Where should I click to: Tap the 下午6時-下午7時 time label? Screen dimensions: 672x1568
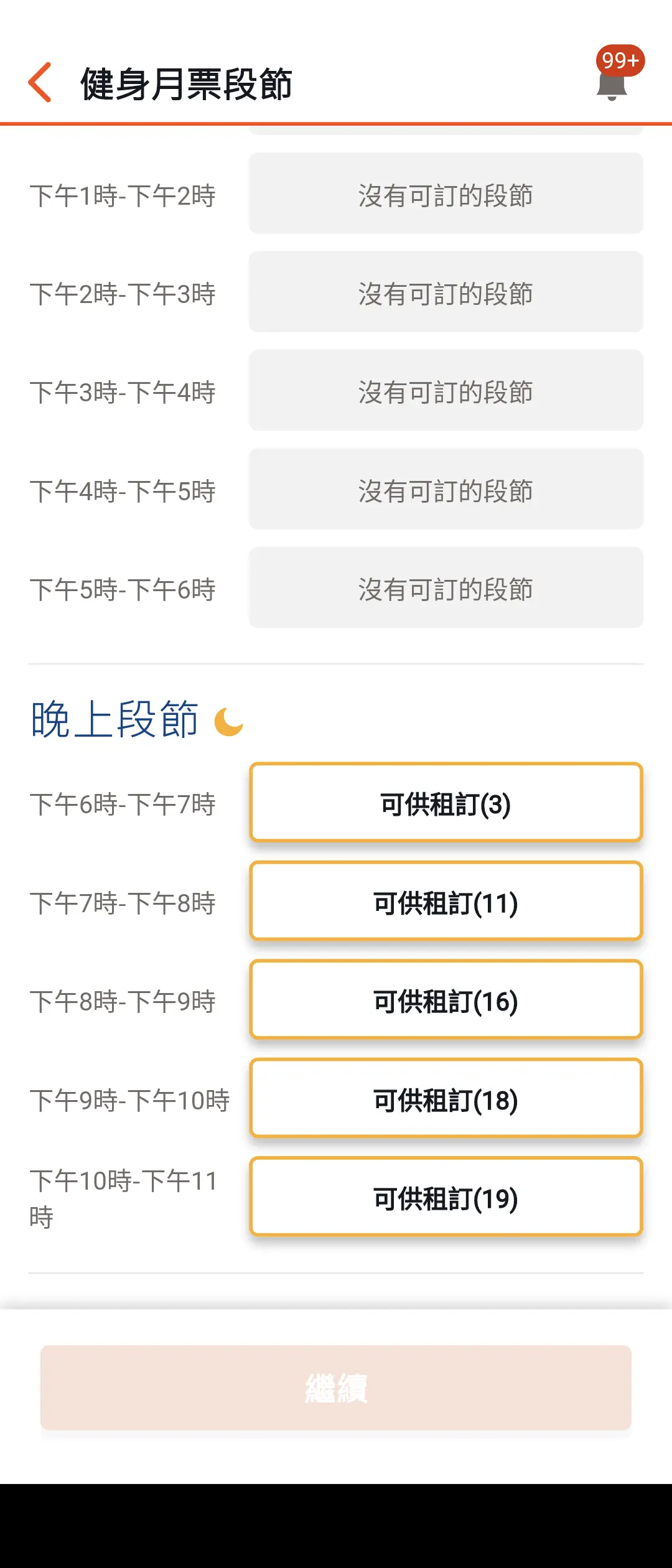tap(123, 804)
